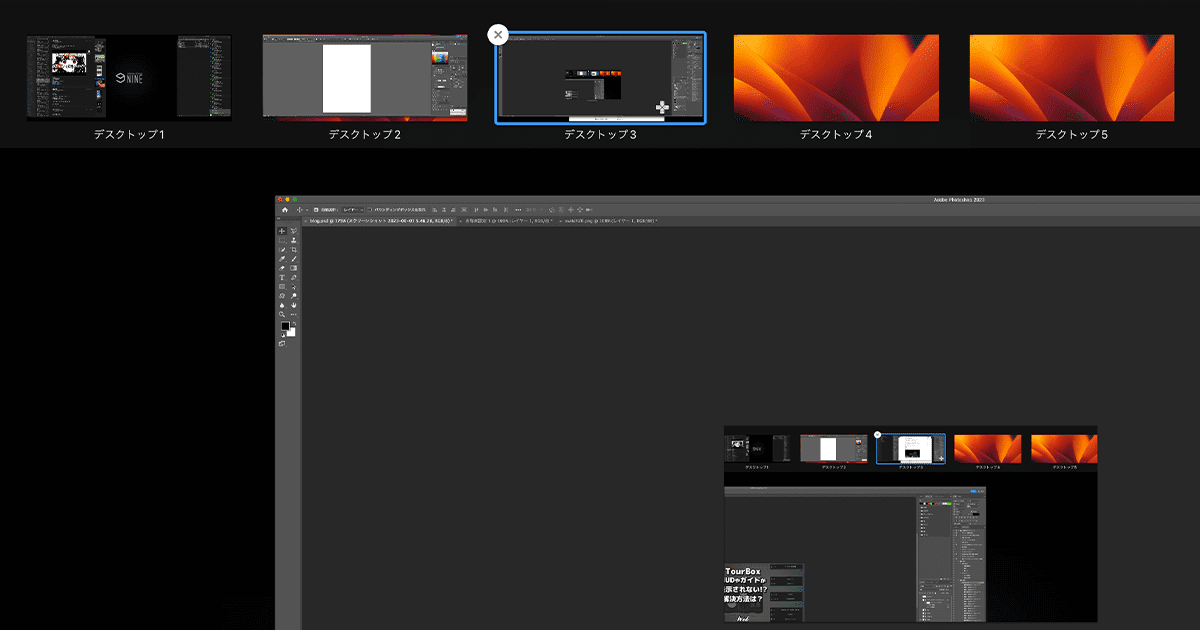Click the black foreground color swatch
1200x630 pixels.
point(284,327)
